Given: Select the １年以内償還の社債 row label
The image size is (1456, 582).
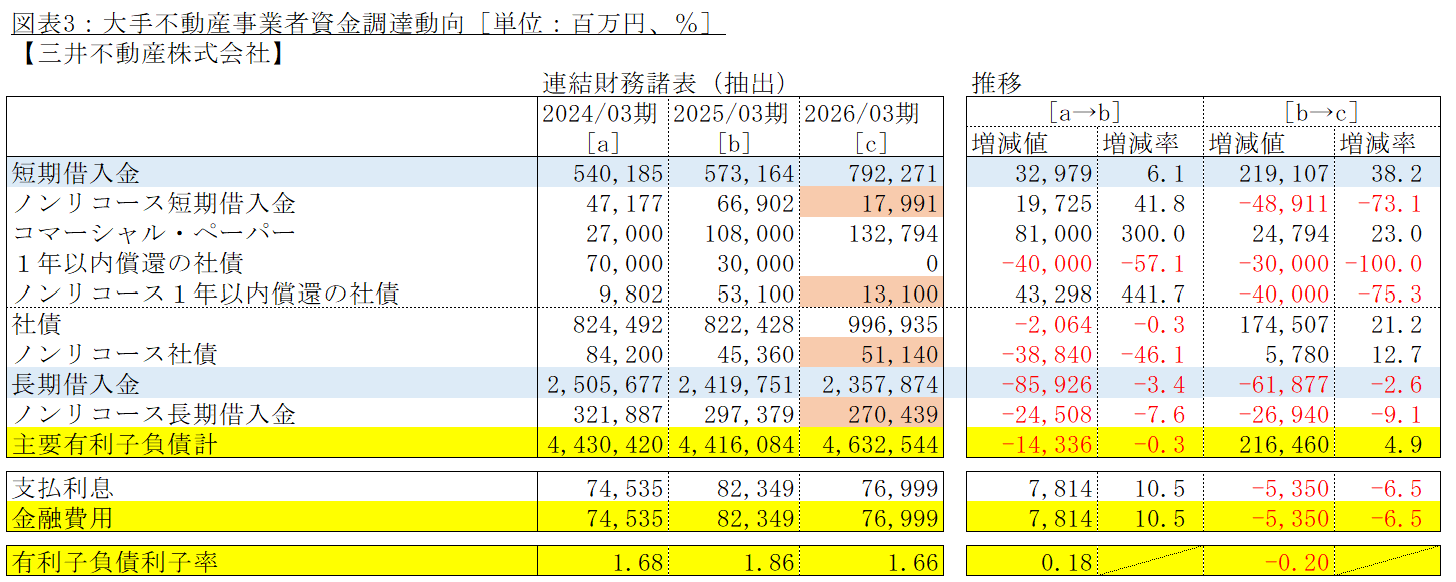Looking at the screenshot, I should pyautogui.click(x=128, y=263).
